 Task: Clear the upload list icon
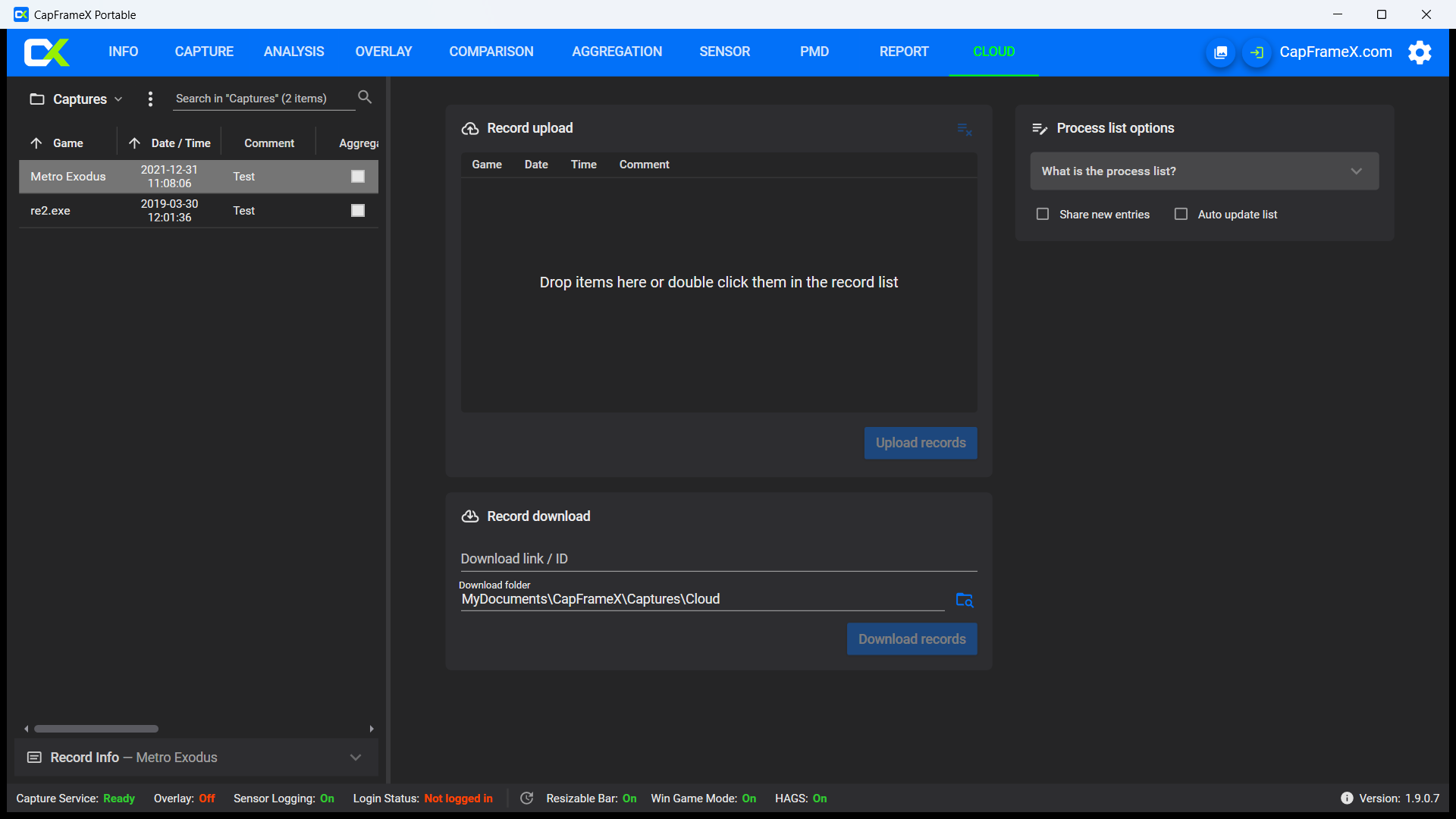(x=964, y=130)
